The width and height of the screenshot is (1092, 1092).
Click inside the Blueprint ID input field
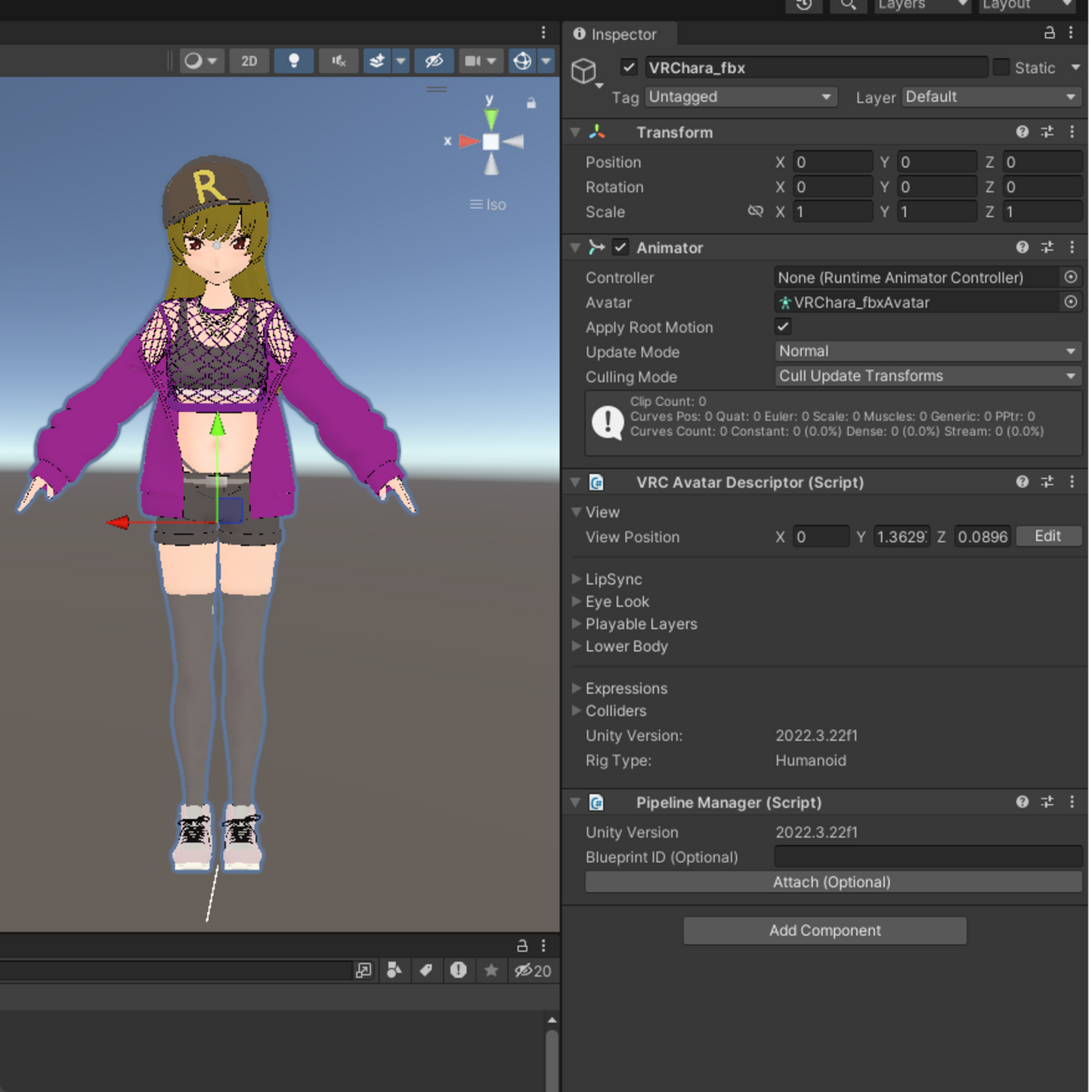coord(927,856)
